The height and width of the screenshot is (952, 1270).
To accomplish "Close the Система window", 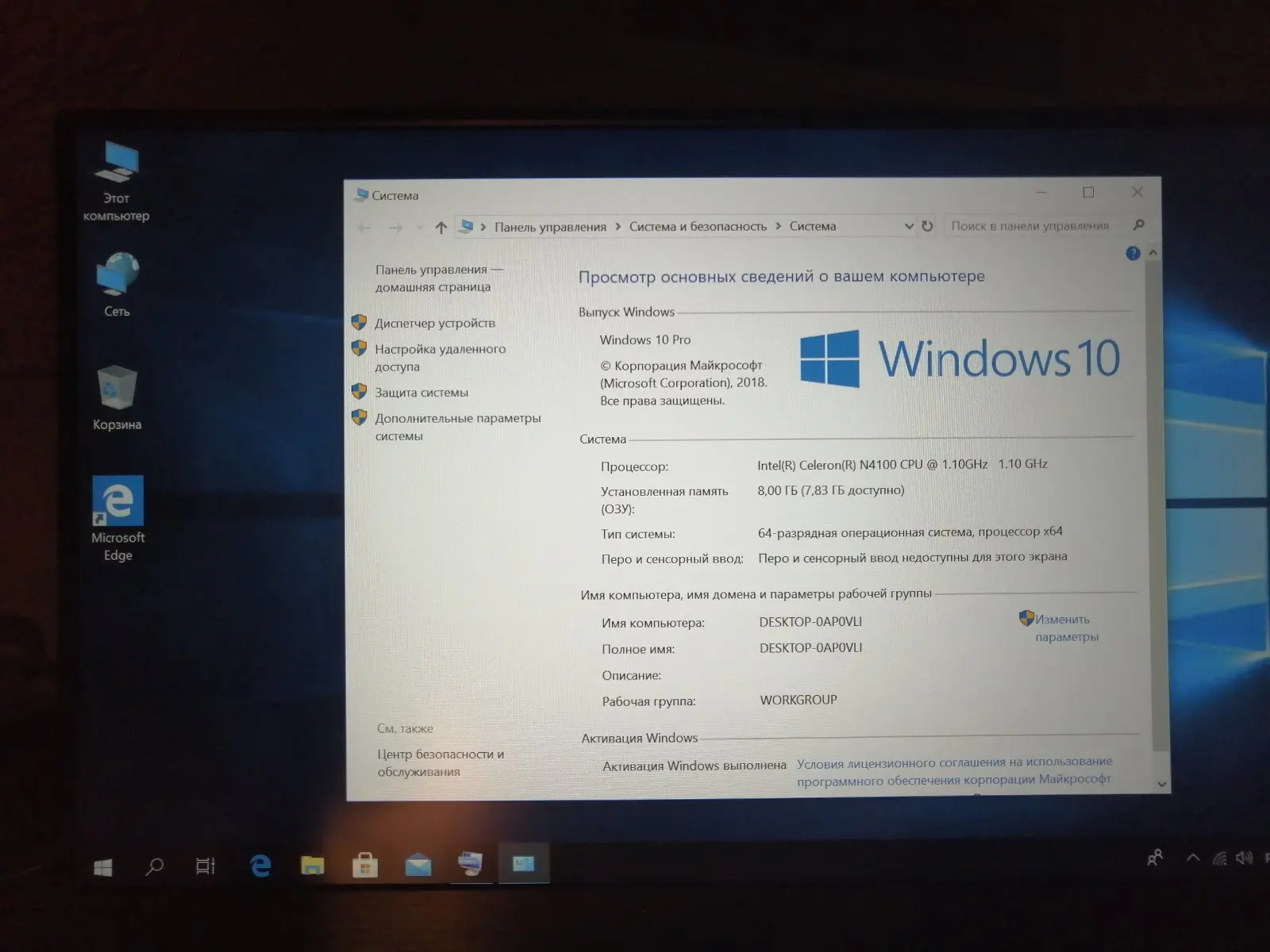I will tap(1137, 192).
